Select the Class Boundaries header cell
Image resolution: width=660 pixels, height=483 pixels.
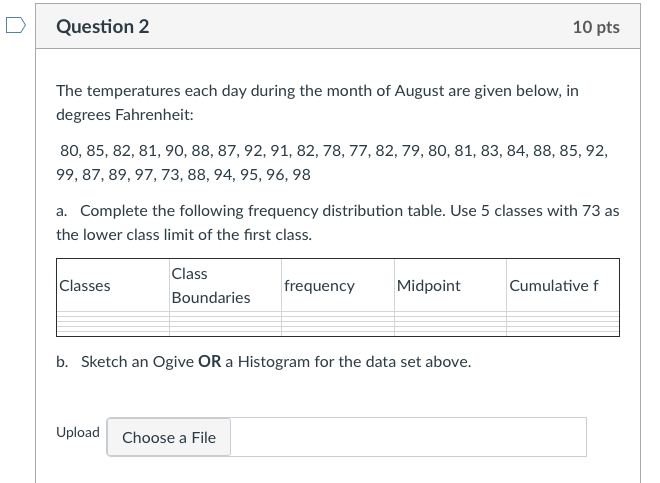(224, 286)
